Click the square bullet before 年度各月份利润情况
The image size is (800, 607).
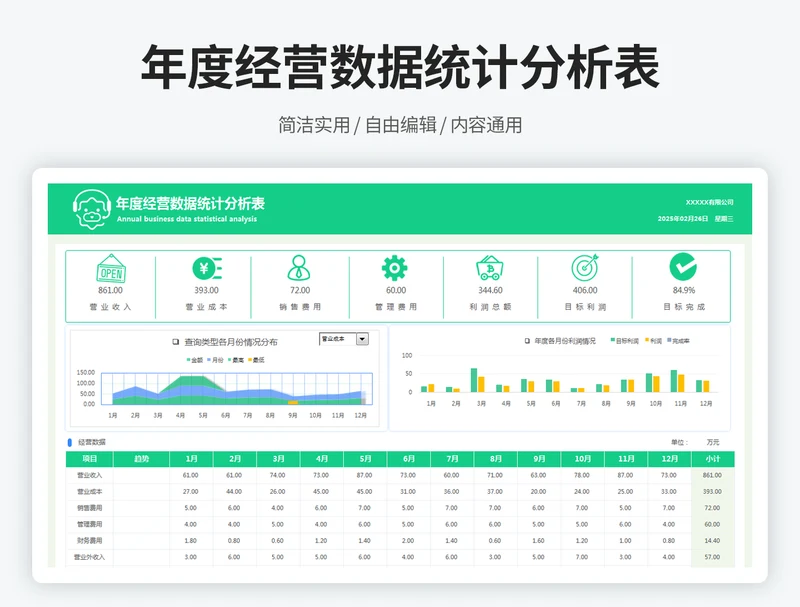[527, 341]
